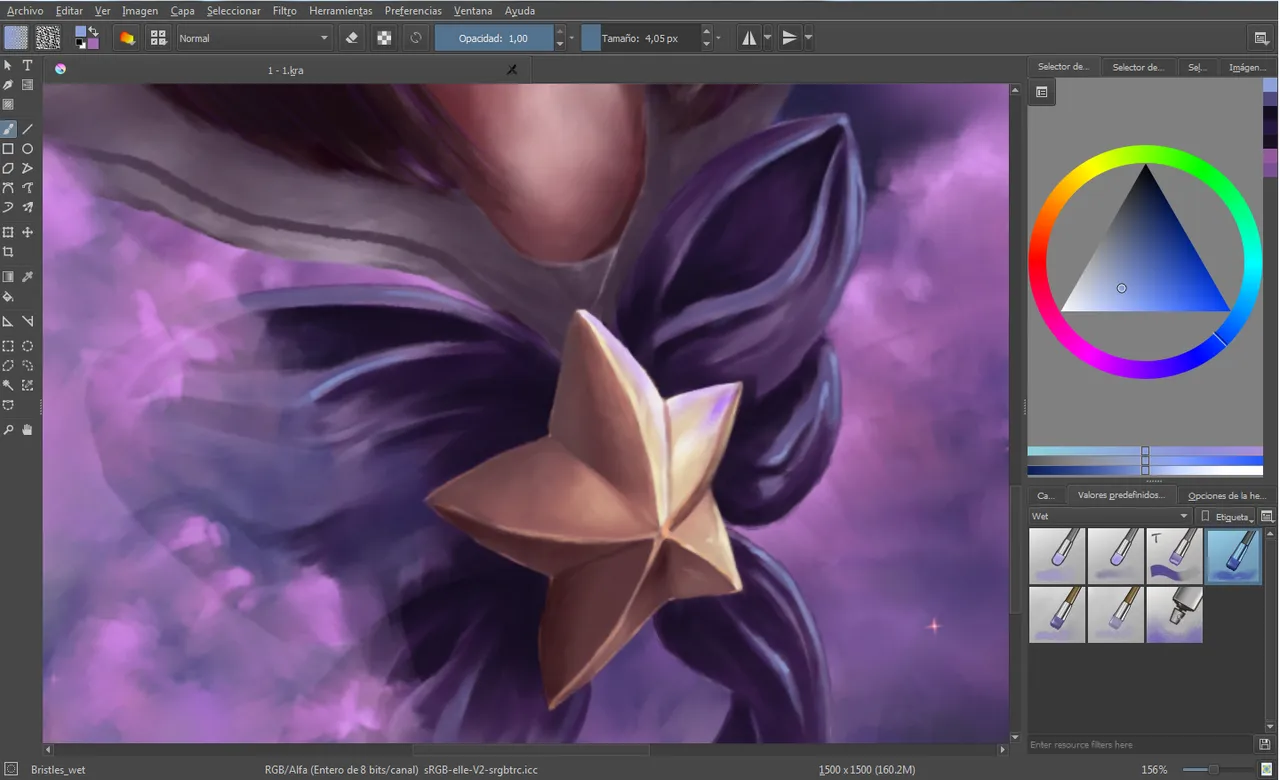Select the Bezier Curve tool
Image resolution: width=1280 pixels, height=780 pixels.
[x=8, y=188]
